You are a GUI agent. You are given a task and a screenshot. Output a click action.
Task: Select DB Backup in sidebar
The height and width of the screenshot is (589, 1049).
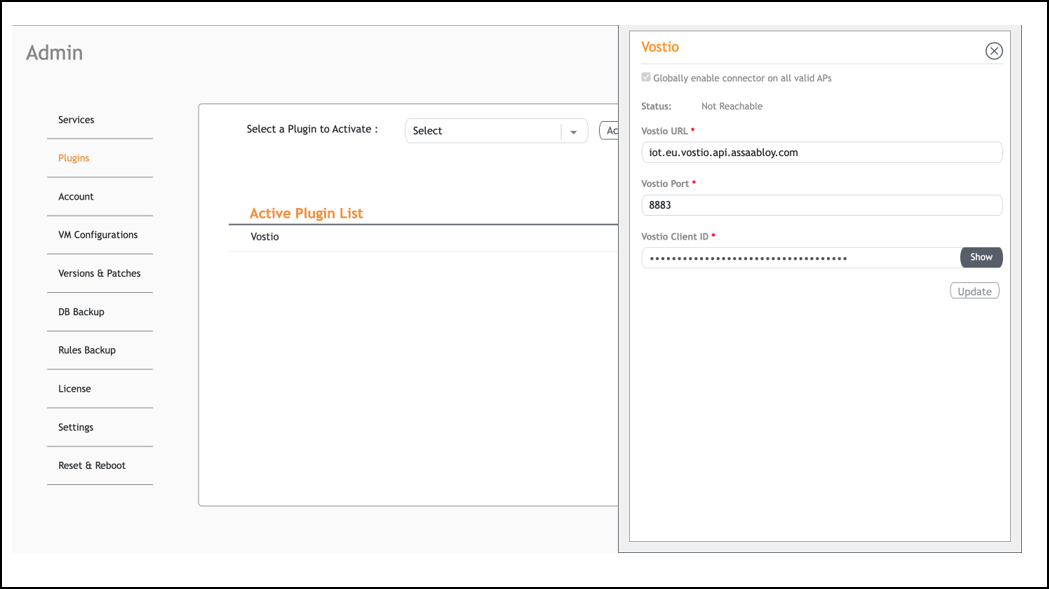tap(81, 312)
